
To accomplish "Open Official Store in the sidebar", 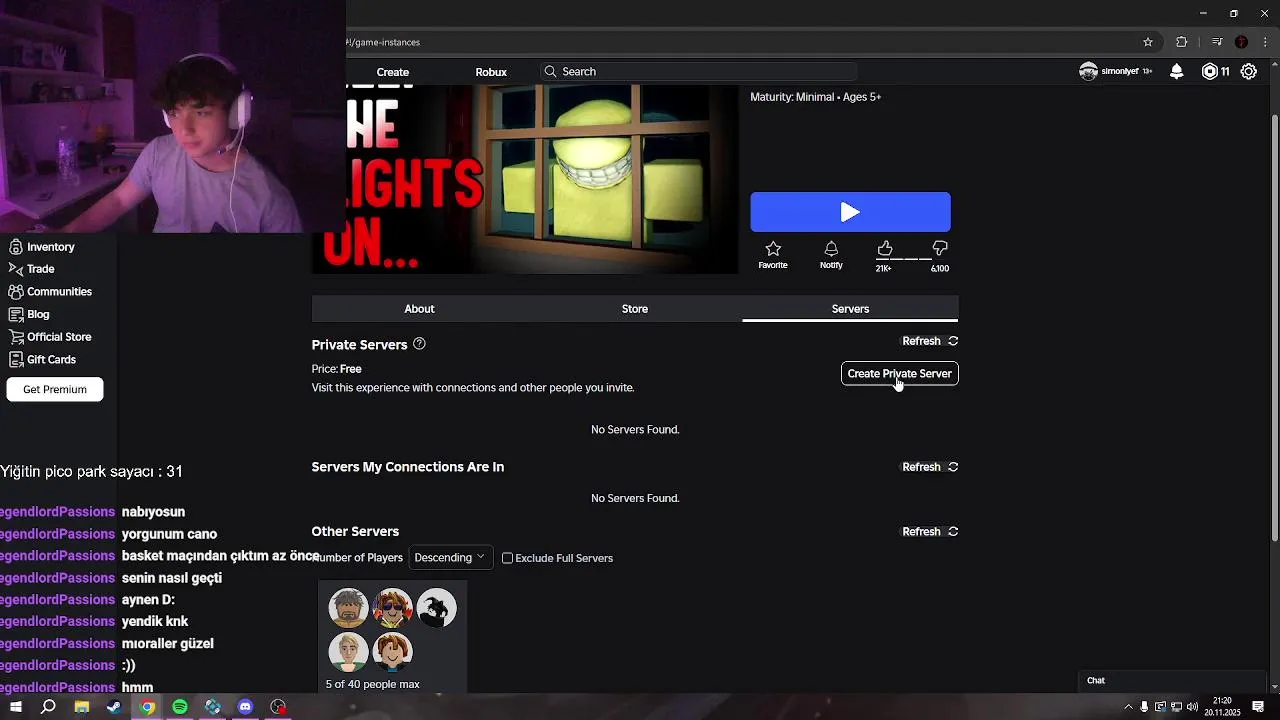I will tap(50, 337).
